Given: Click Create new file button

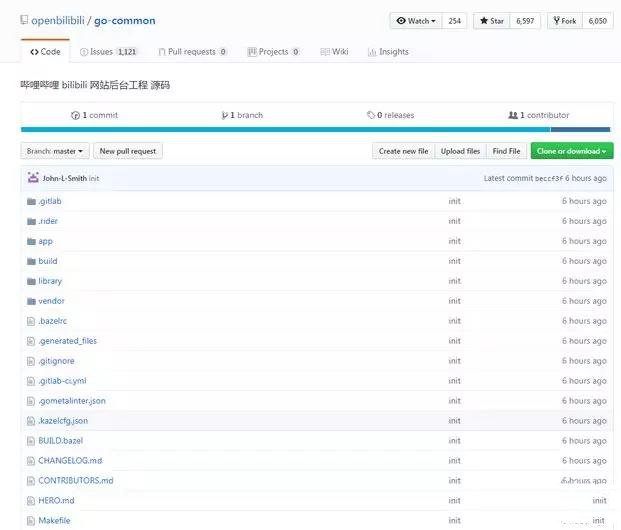Looking at the screenshot, I should tap(403, 151).
